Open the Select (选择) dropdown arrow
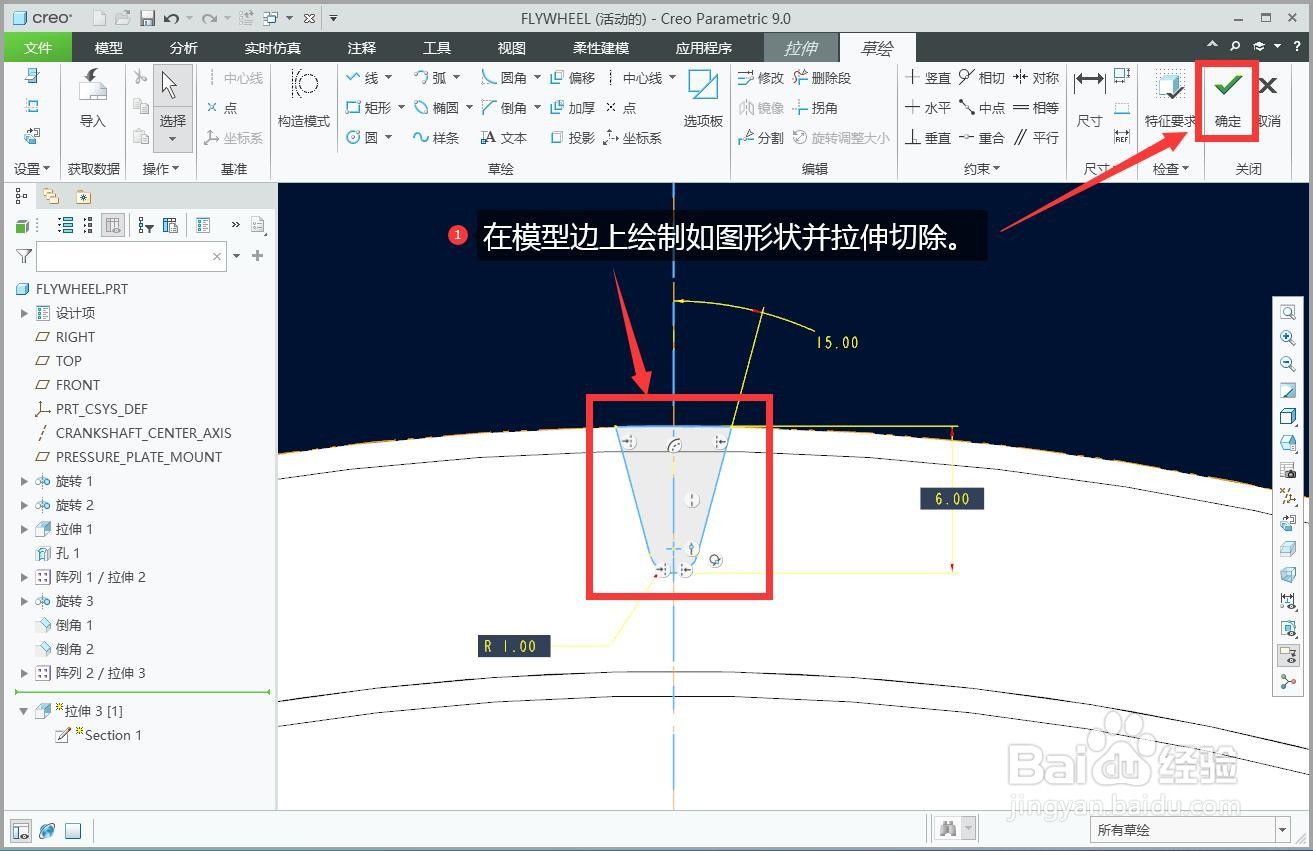This screenshot has height=851, width=1313. click(x=173, y=140)
